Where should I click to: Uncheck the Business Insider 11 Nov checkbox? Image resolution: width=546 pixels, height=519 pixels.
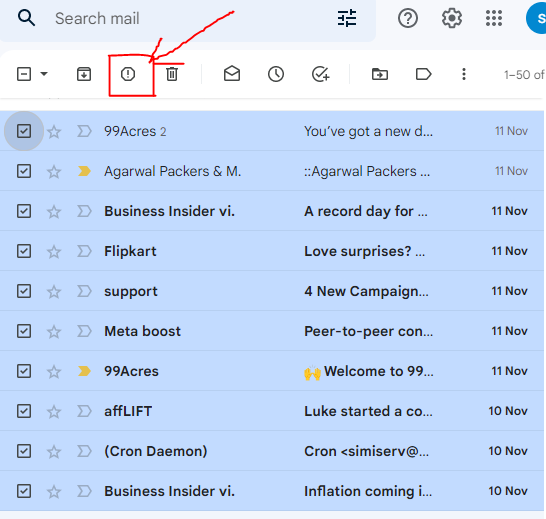24,211
